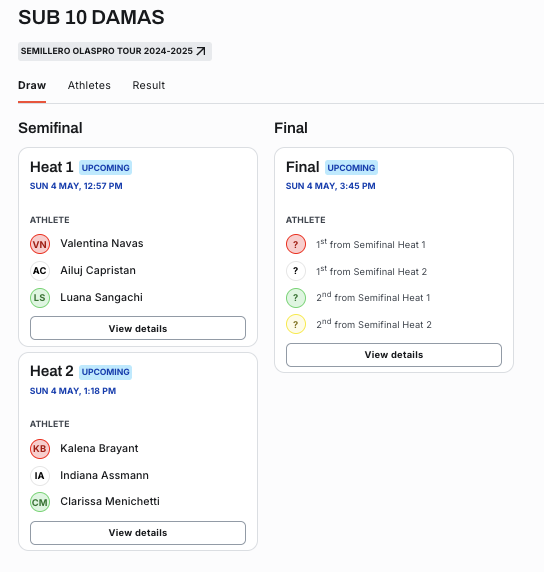This screenshot has width=544, height=572.
Task: Click the IA avatar for Indiana Assmann
Action: (x=40, y=475)
